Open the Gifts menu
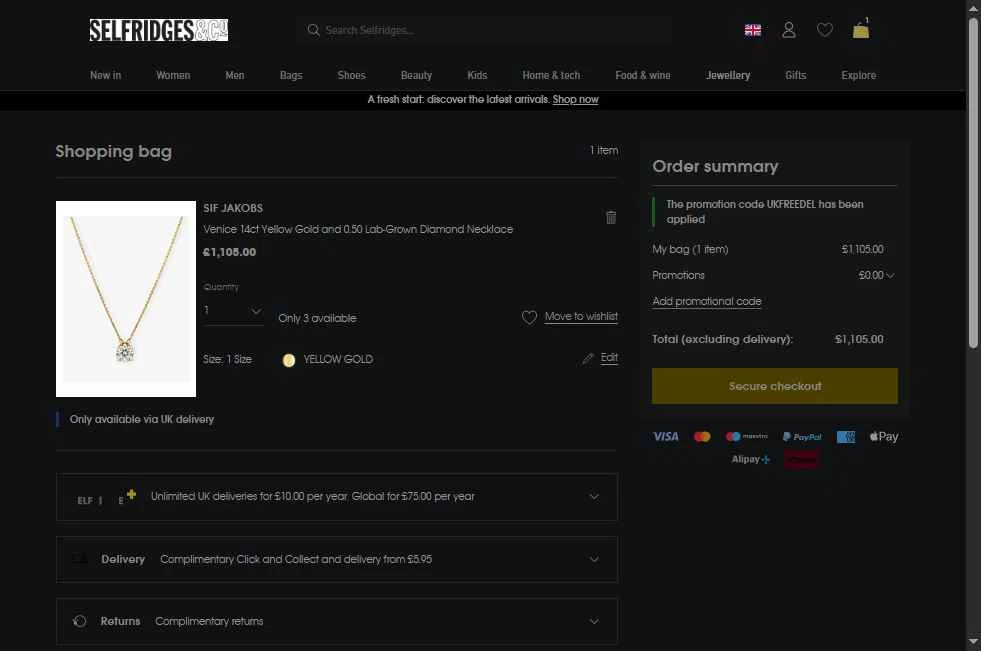 [795, 75]
